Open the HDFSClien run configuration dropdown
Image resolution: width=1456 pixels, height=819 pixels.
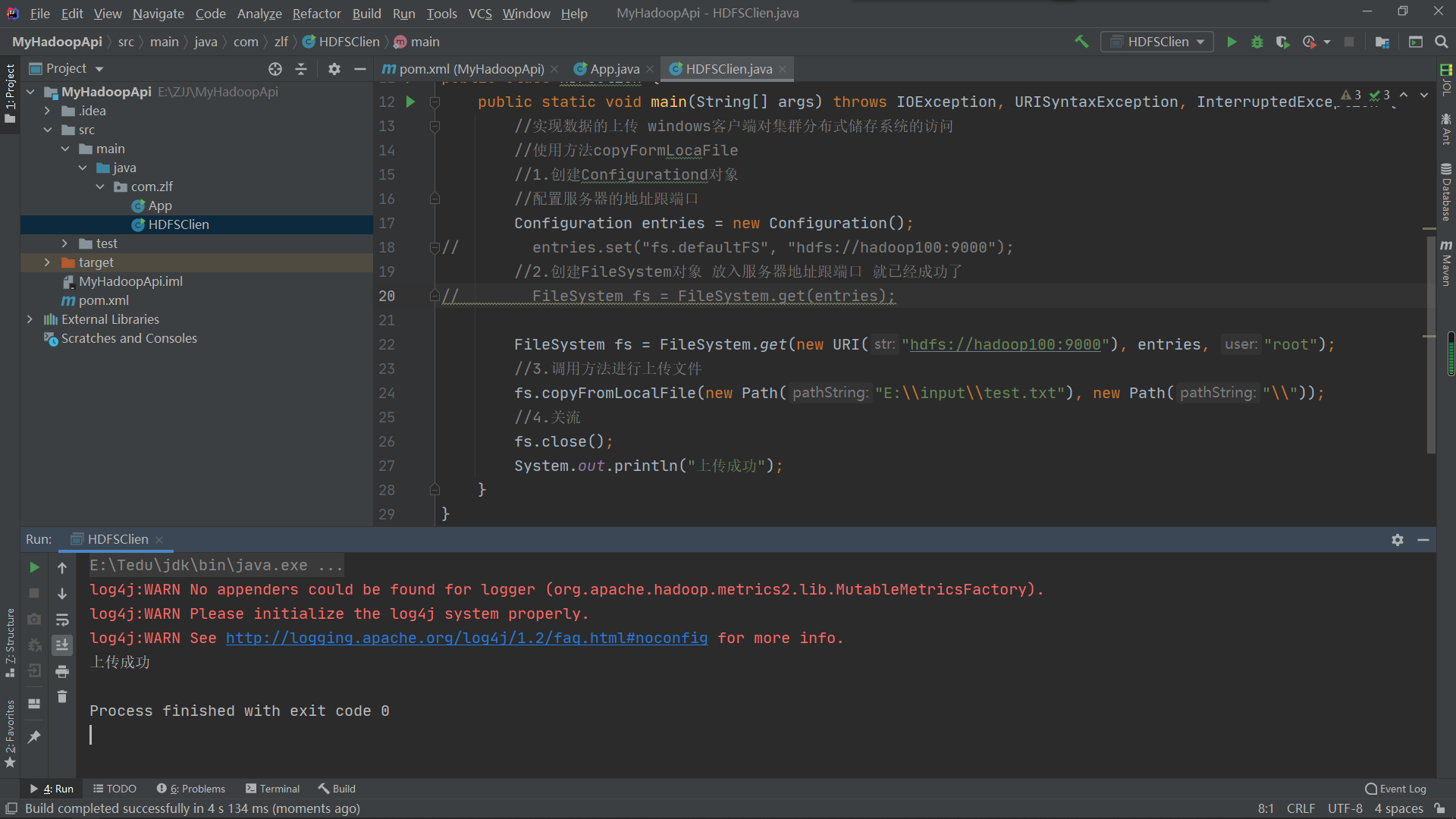pyautogui.click(x=1157, y=42)
